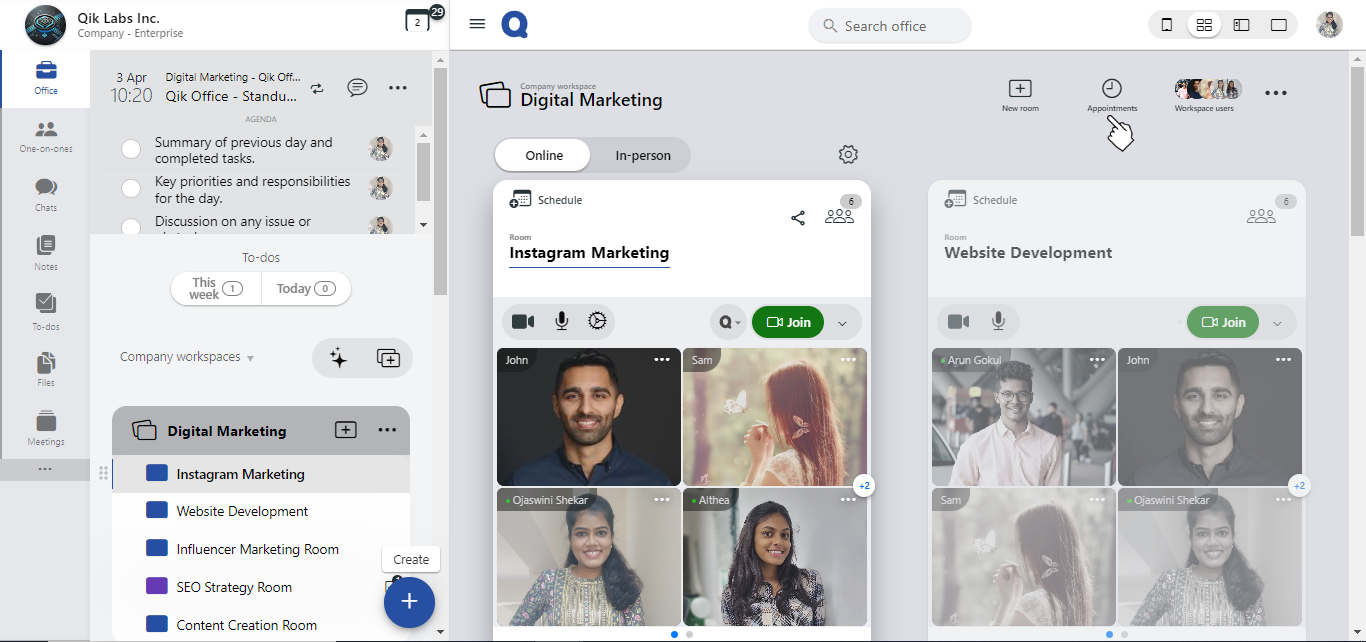The width and height of the screenshot is (1366, 642).
Task: Click the blue Create plus button
Action: 409,602
